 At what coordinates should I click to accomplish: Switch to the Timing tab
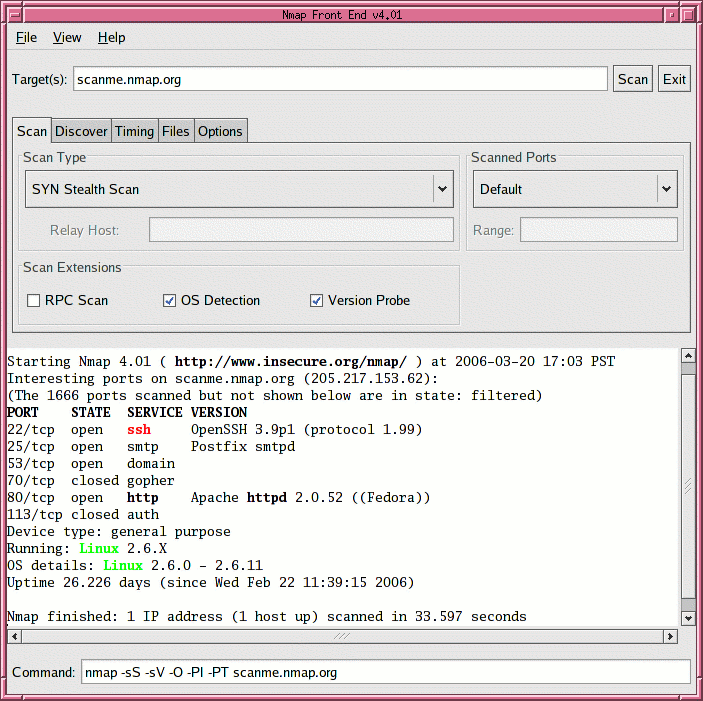(x=135, y=131)
